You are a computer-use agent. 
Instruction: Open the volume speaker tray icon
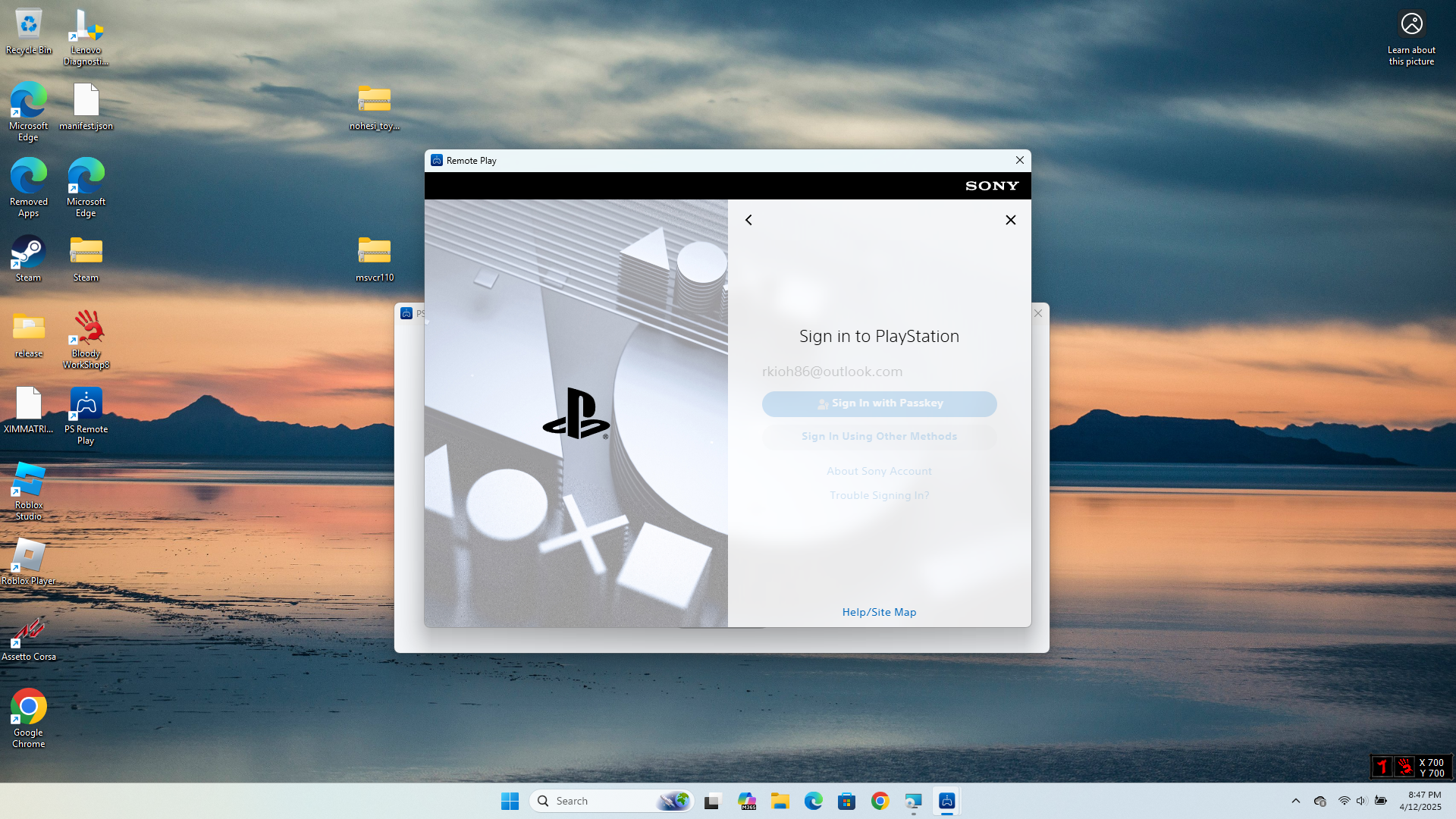tap(1361, 801)
